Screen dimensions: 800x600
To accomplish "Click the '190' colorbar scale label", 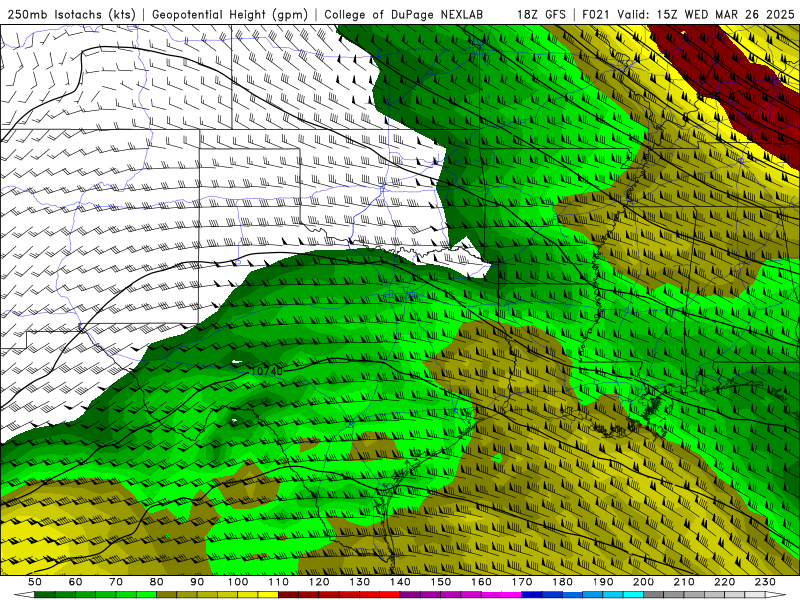I will (603, 582).
